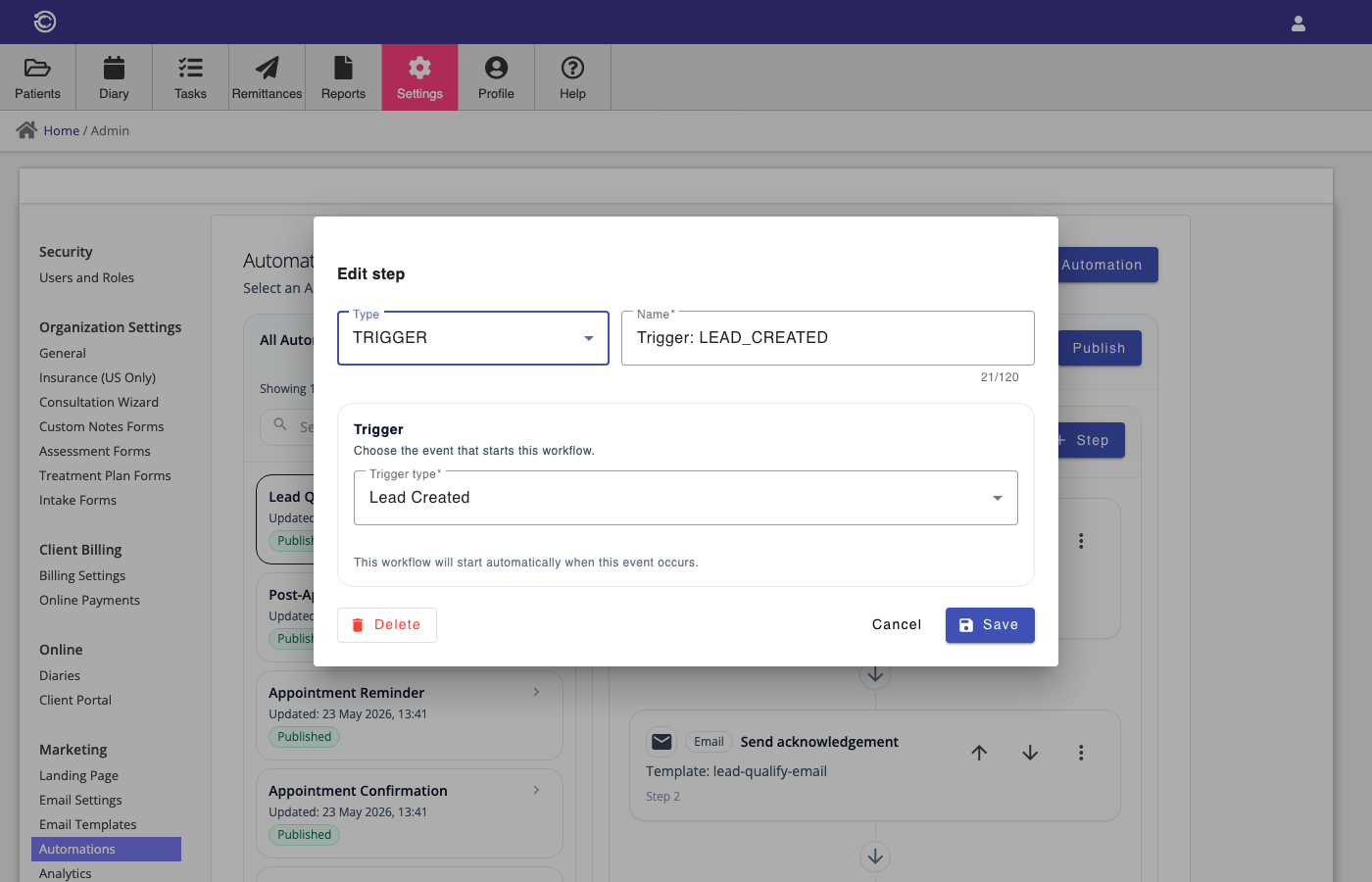
Task: Open the Tasks list
Action: pos(190,77)
